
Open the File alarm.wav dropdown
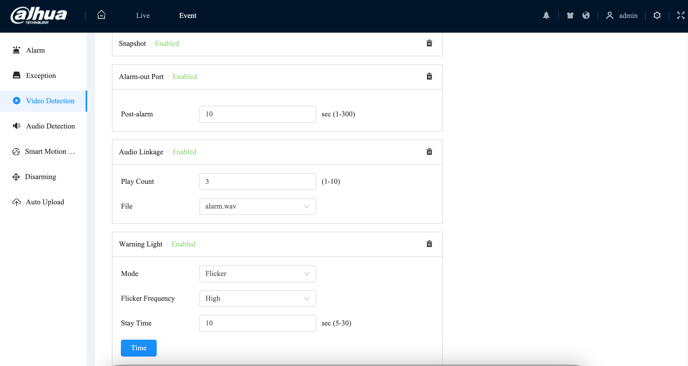258,206
